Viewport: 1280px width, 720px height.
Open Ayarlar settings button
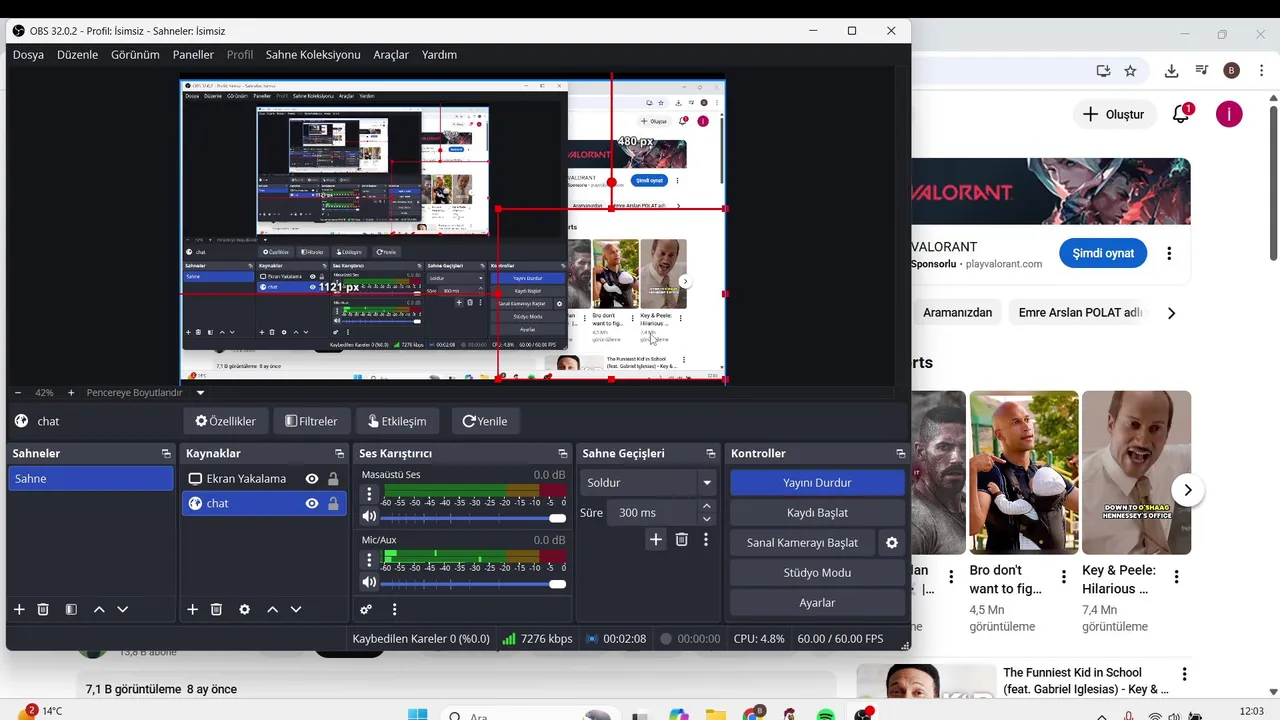pyautogui.click(x=817, y=603)
